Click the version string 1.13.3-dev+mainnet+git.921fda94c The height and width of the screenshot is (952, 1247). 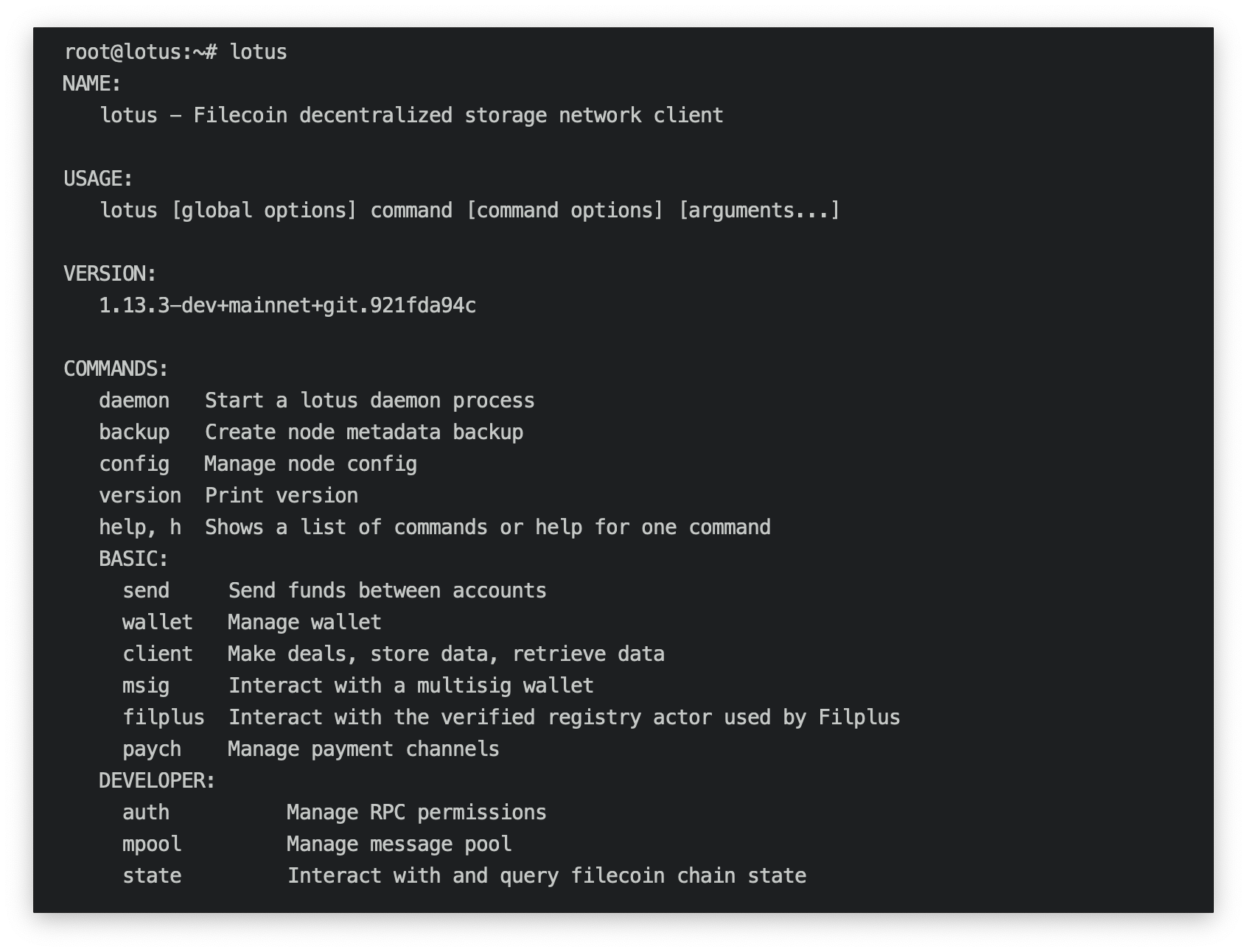click(287, 305)
